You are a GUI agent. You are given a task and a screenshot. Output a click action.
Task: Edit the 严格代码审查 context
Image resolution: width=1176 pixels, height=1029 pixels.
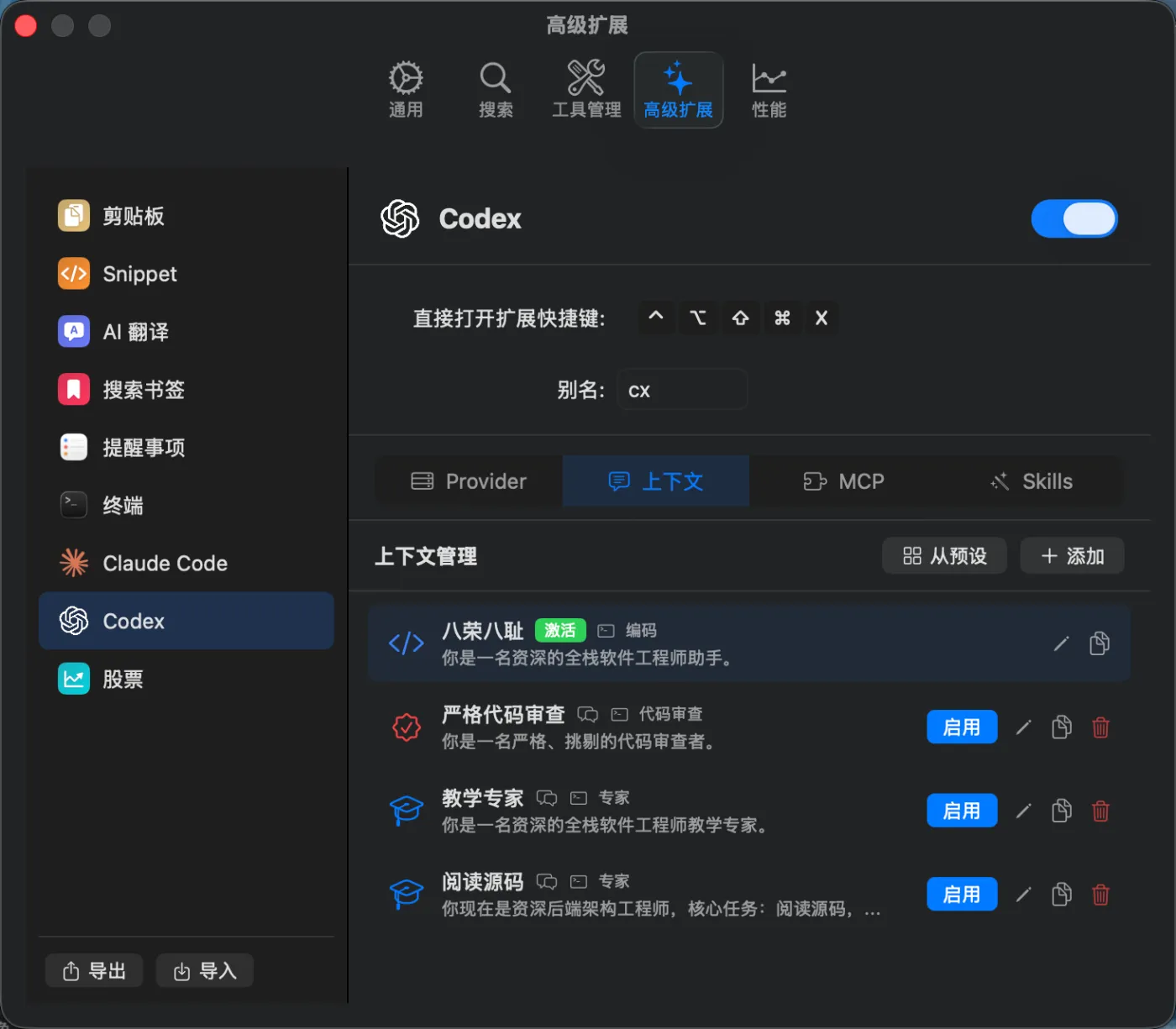[1023, 727]
